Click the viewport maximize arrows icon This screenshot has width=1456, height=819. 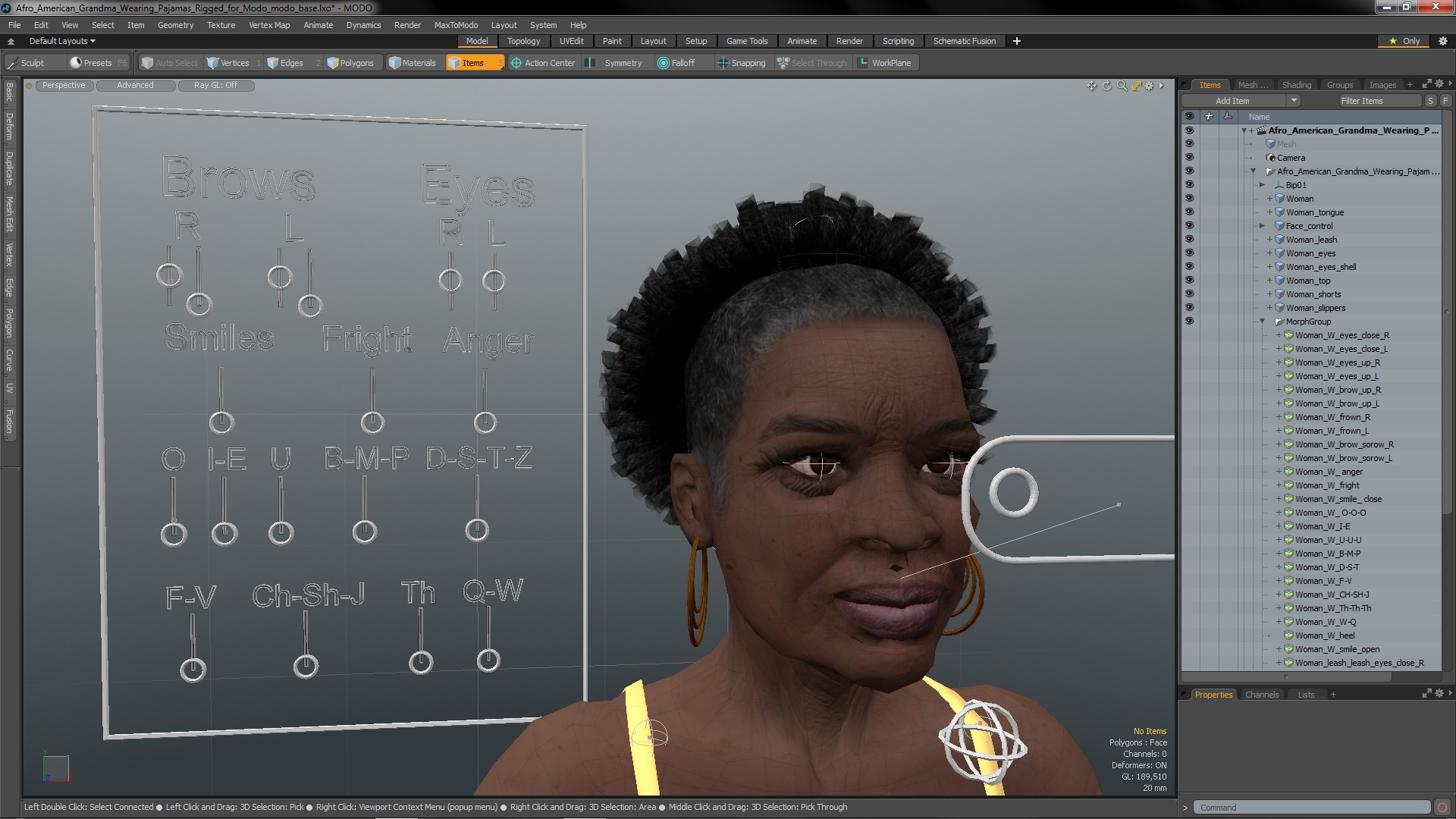click(1137, 86)
